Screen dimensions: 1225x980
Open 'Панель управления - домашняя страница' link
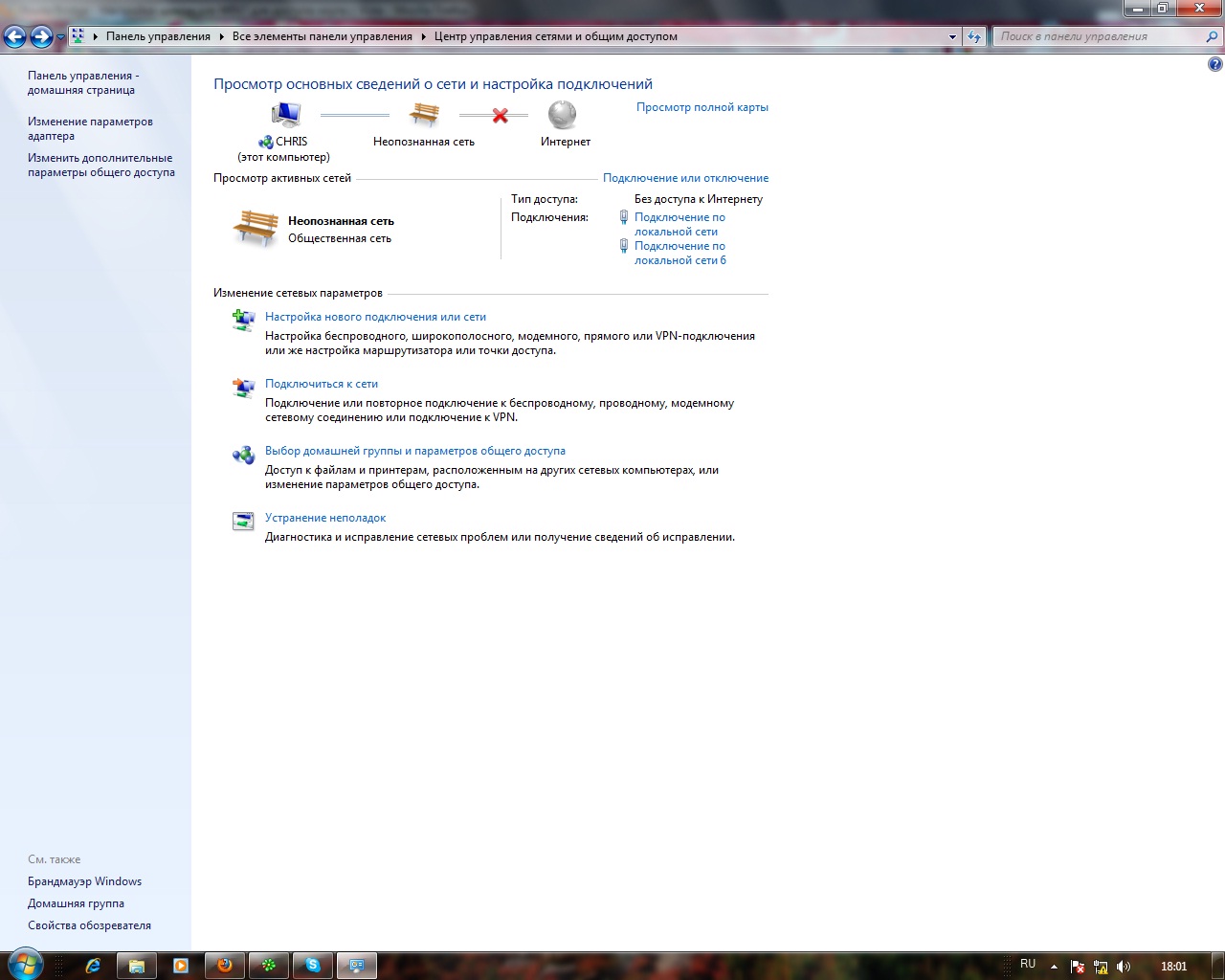pos(83,82)
